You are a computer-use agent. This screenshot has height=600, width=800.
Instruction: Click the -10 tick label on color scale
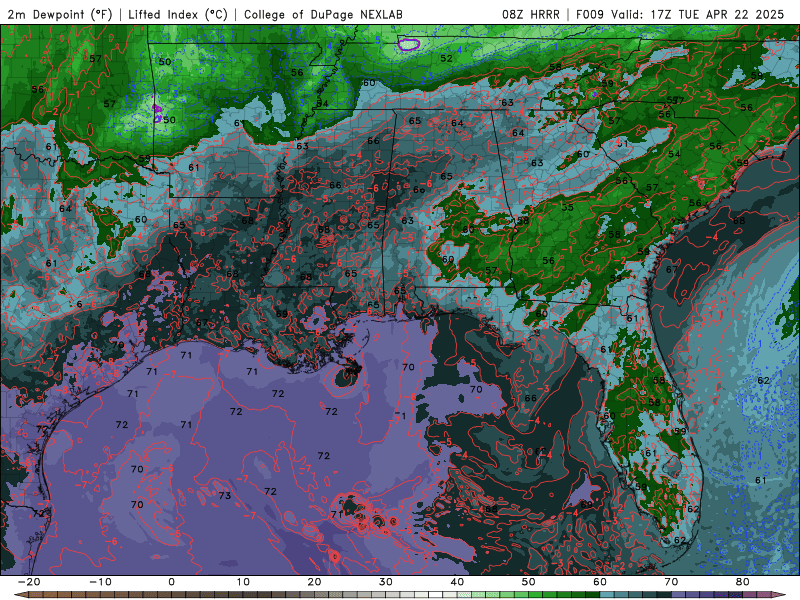[x=100, y=582]
